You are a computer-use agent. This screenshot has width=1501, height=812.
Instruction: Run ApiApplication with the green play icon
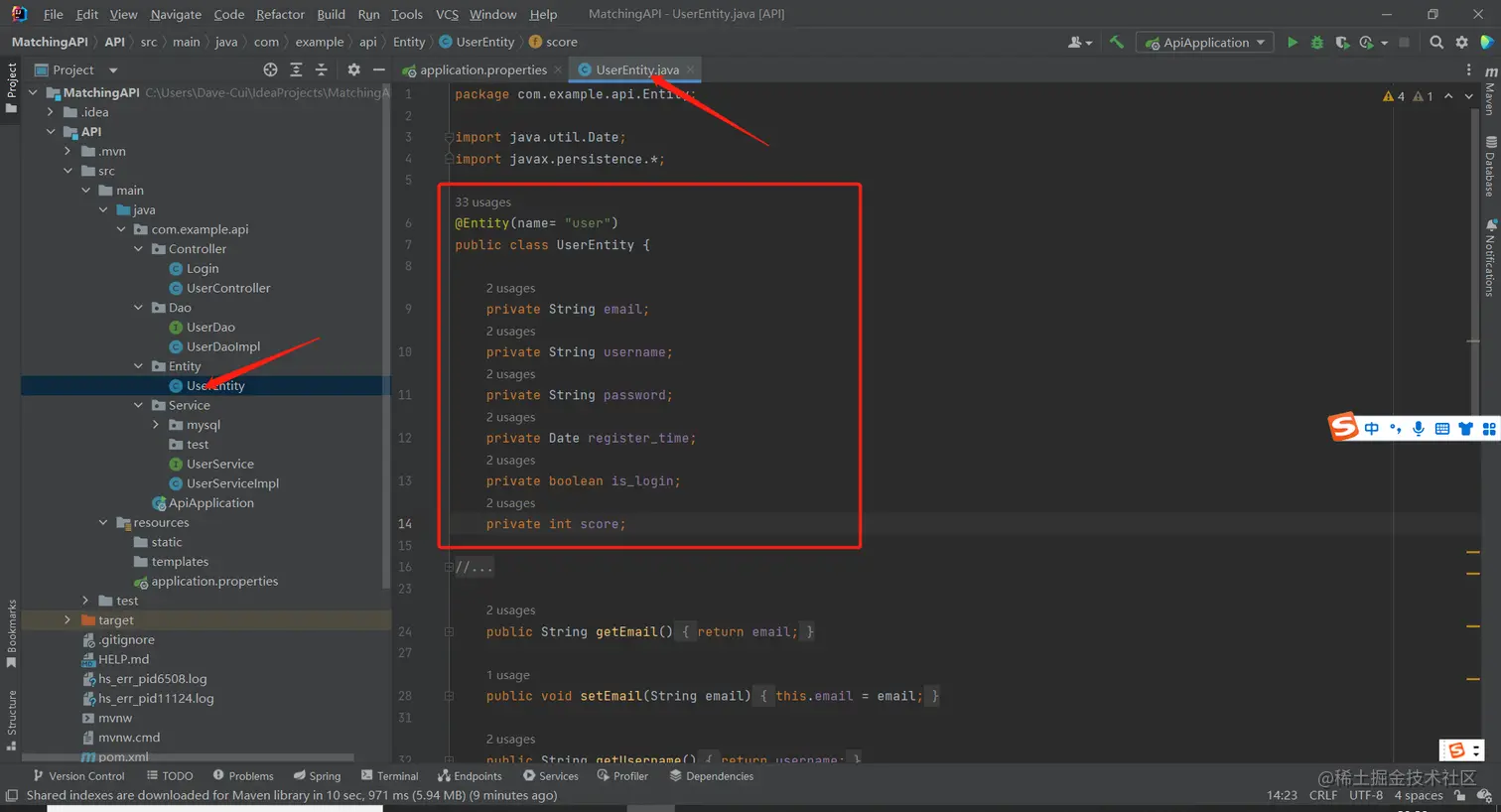click(x=1292, y=43)
